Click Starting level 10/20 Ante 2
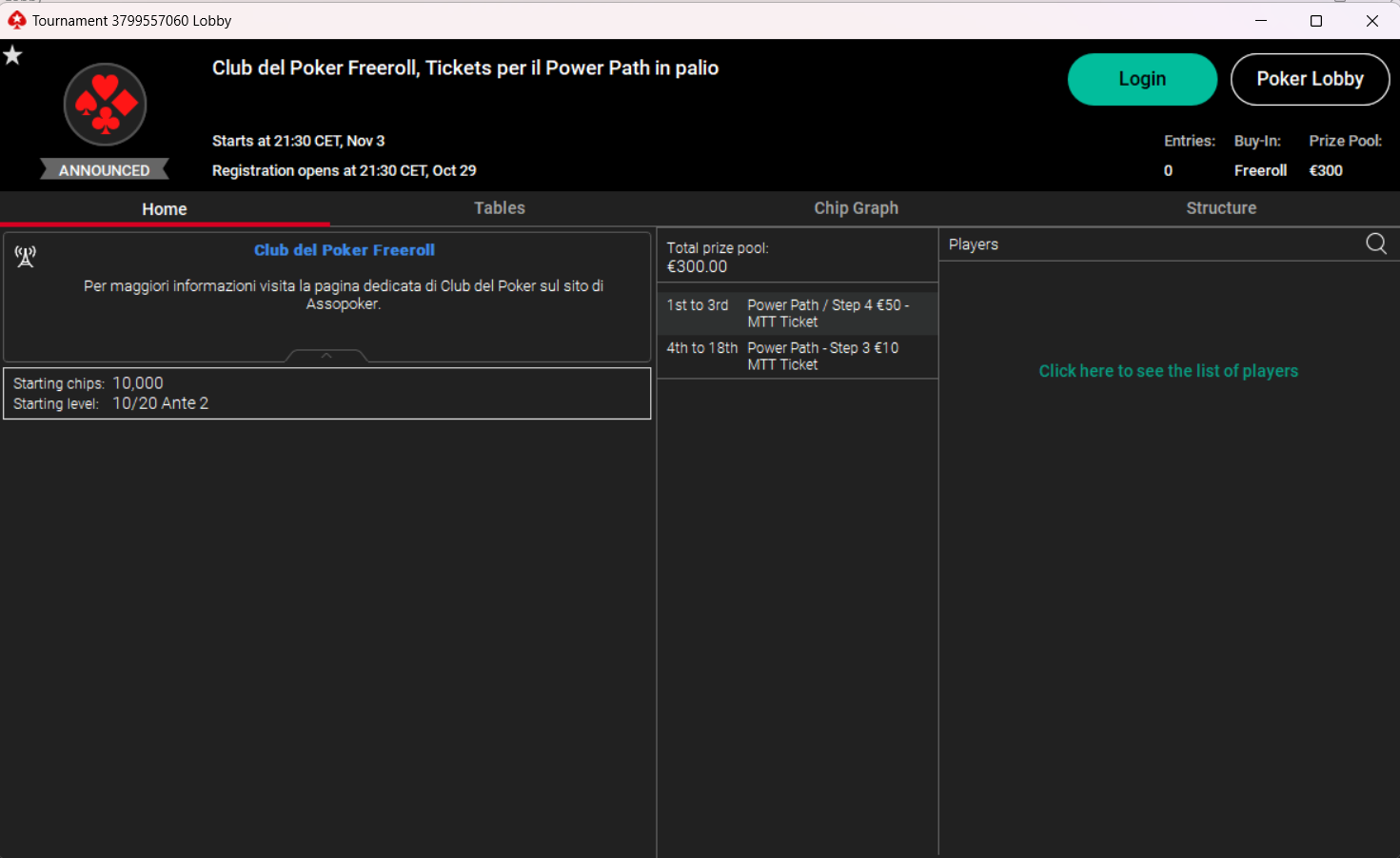1400x858 pixels. (160, 403)
